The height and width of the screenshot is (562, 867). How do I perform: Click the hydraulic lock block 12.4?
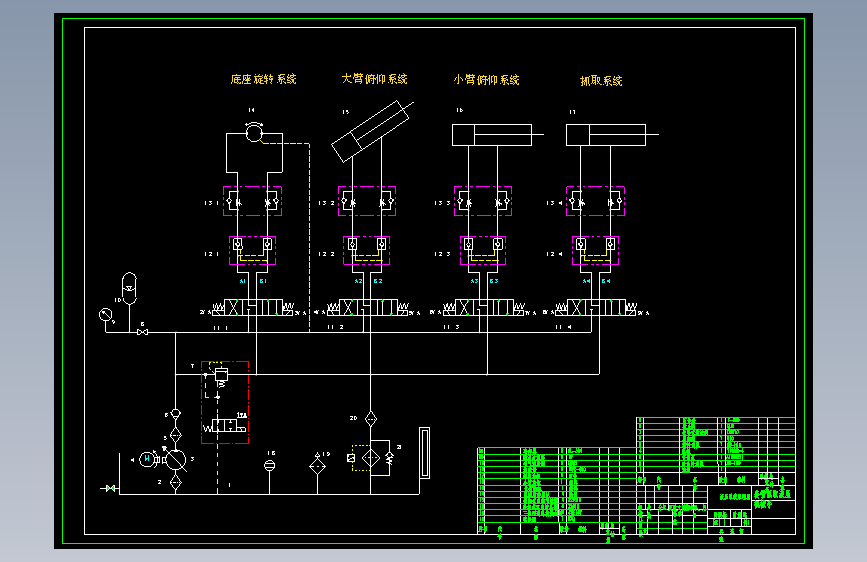tap(596, 251)
